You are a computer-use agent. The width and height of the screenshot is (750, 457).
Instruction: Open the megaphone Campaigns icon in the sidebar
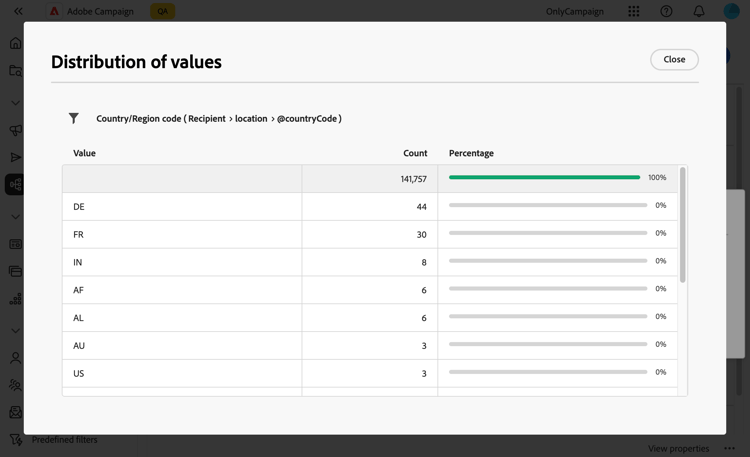15,130
